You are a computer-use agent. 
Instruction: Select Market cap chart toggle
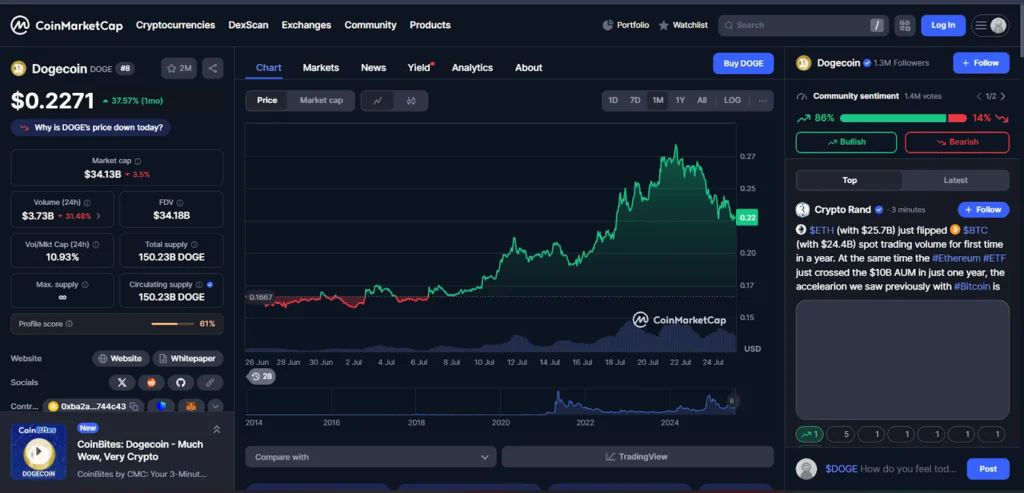pyautogui.click(x=321, y=101)
